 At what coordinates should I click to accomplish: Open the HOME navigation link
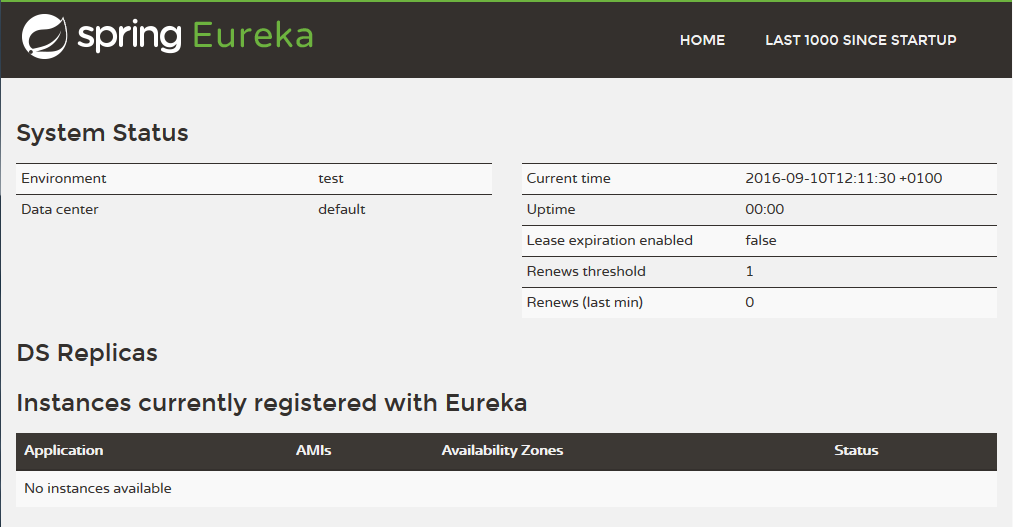[x=702, y=40]
